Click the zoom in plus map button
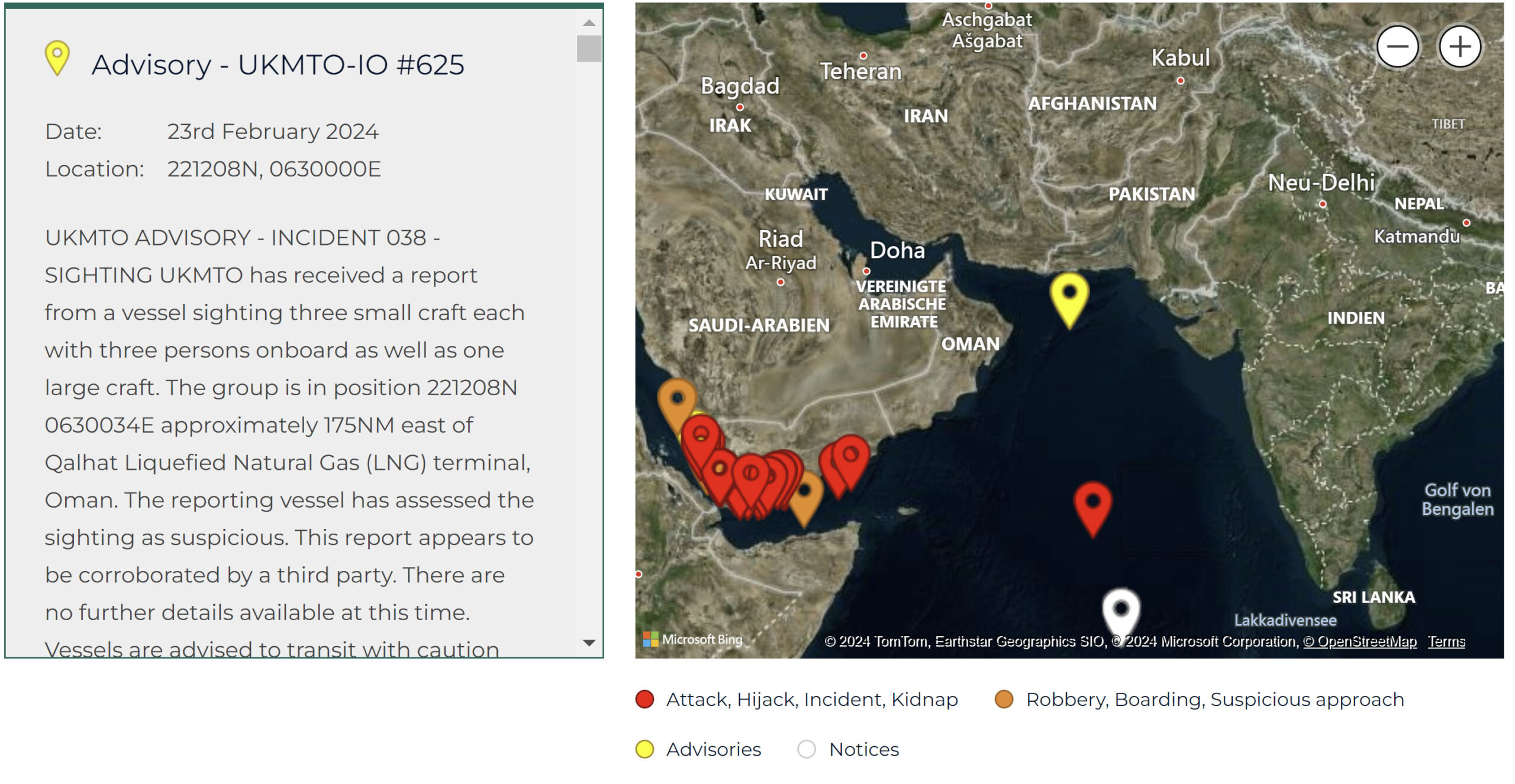This screenshot has height=784, width=1515. pos(1459,46)
